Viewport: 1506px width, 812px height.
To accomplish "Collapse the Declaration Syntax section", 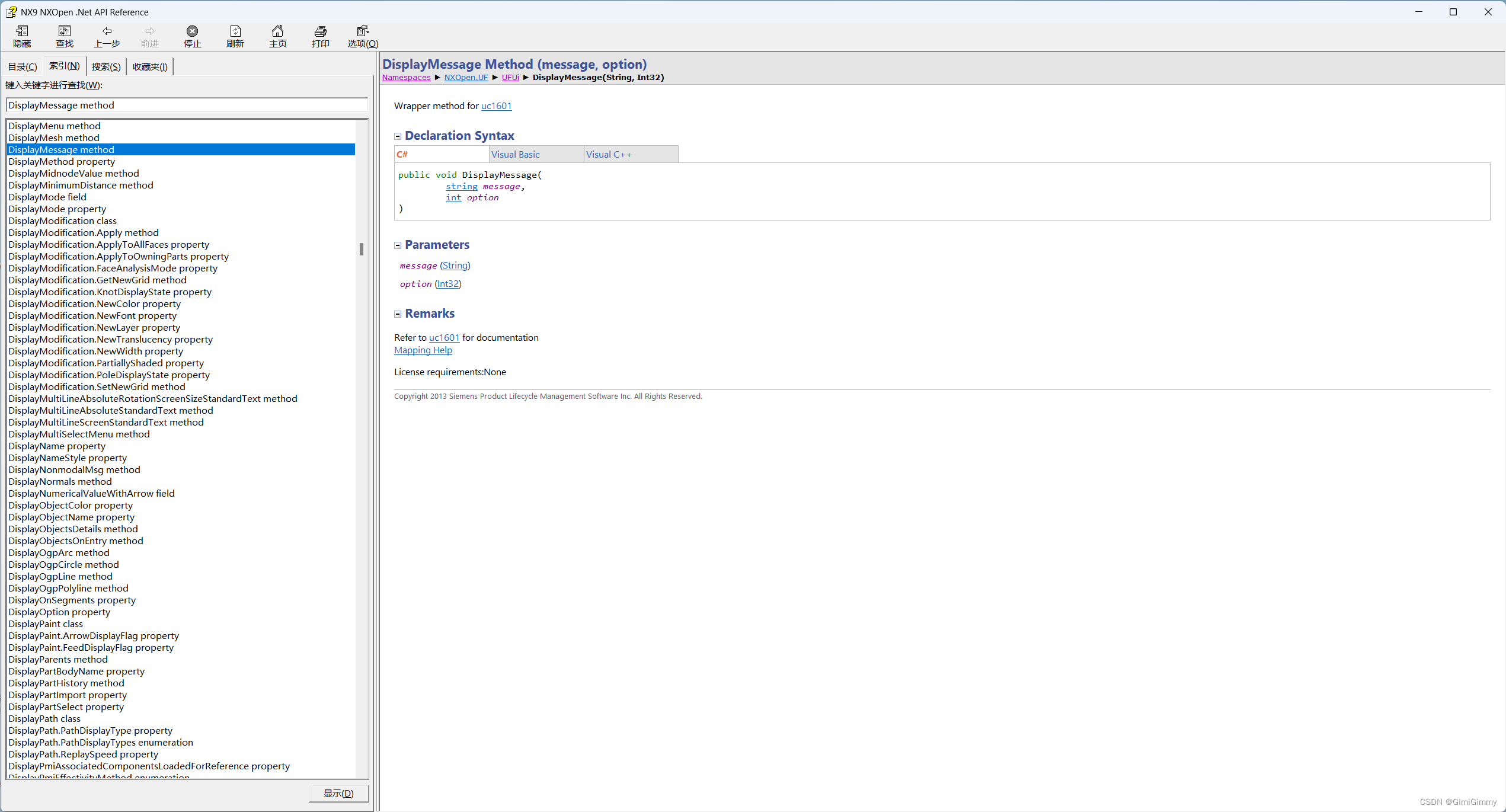I will click(x=398, y=136).
